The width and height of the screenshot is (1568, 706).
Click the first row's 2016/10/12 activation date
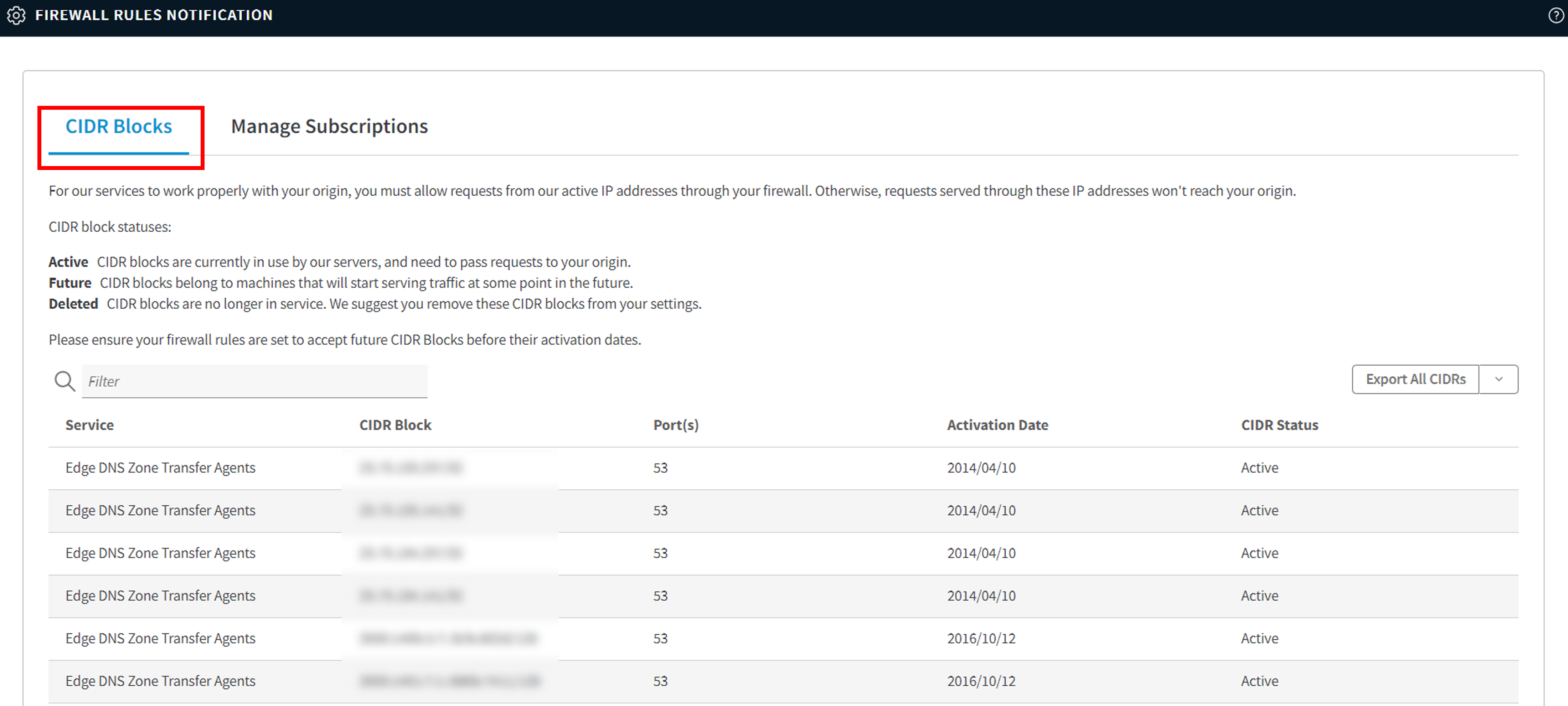[x=981, y=638]
